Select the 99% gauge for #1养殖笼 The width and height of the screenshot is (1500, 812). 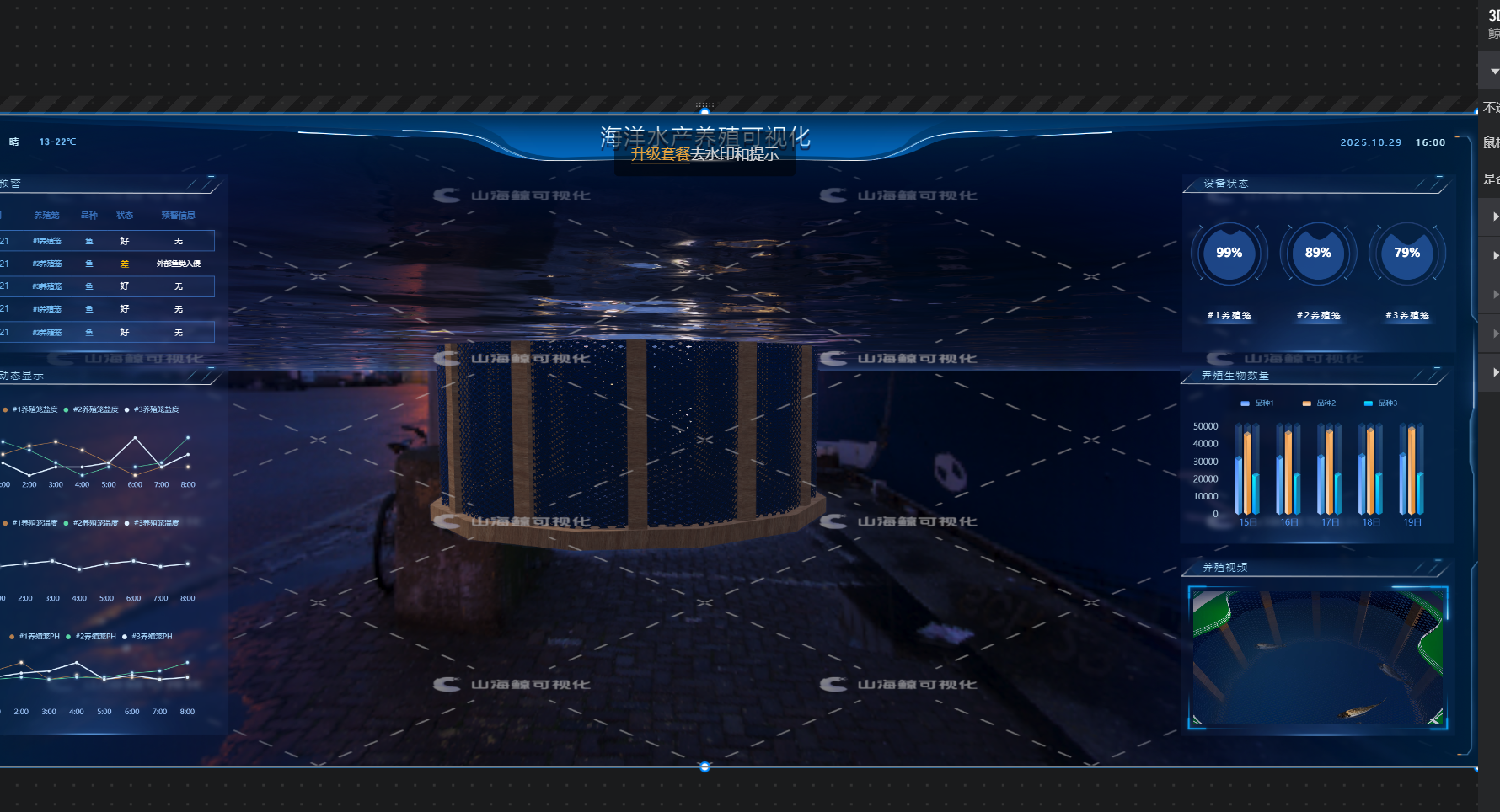(x=1229, y=253)
